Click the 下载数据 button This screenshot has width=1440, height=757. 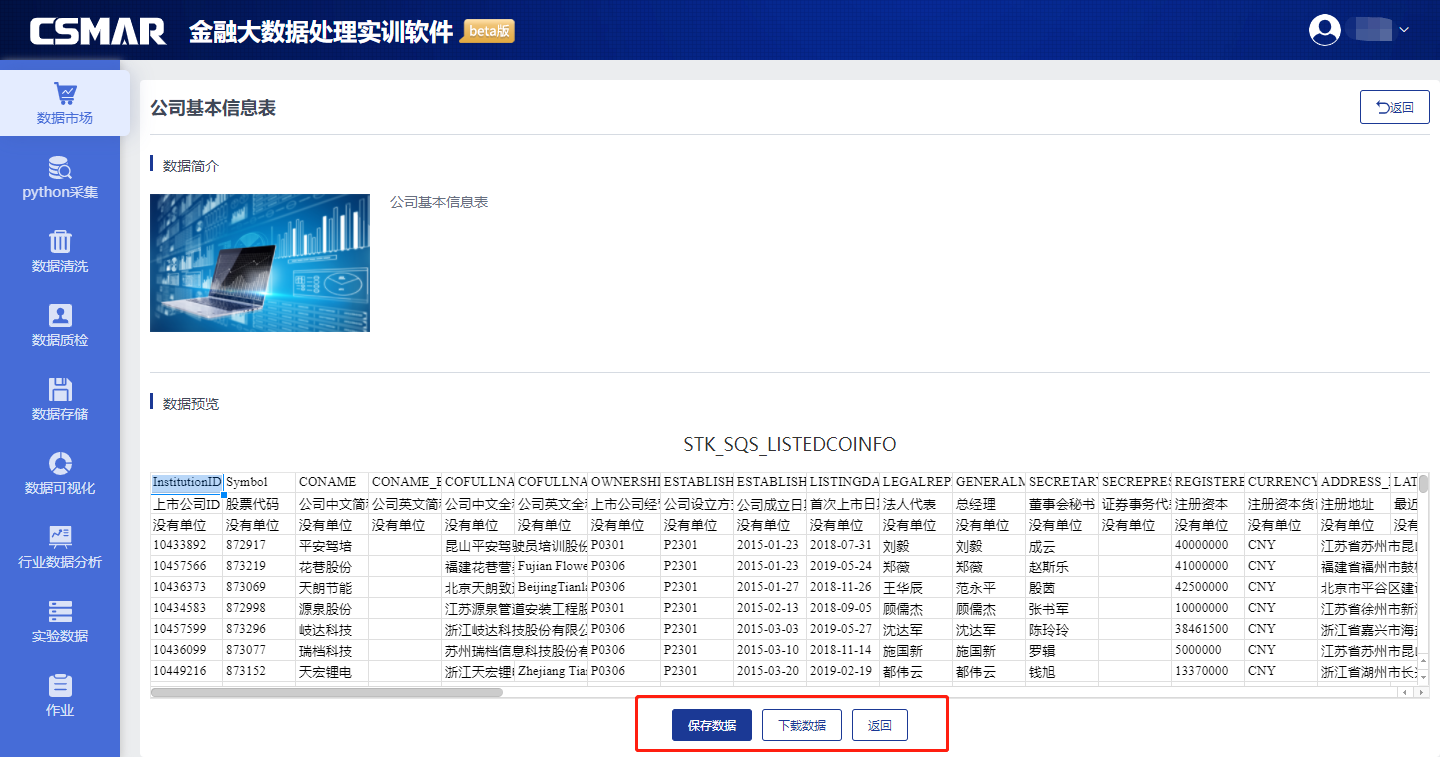point(801,726)
